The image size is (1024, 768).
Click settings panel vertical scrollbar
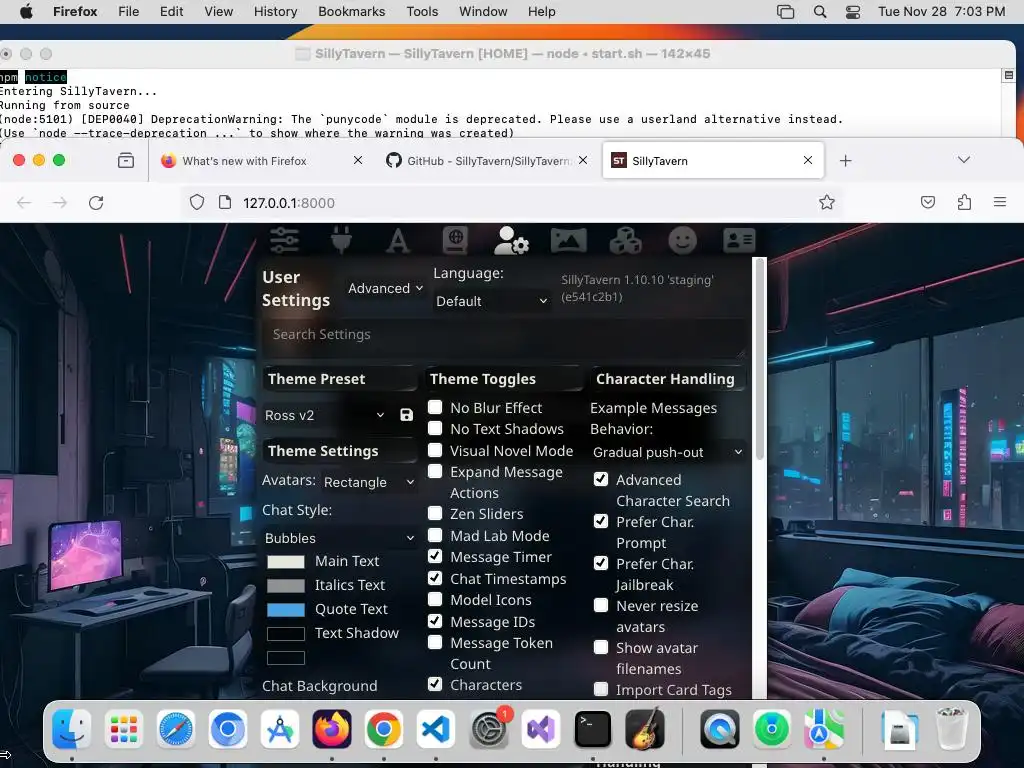coord(759,359)
